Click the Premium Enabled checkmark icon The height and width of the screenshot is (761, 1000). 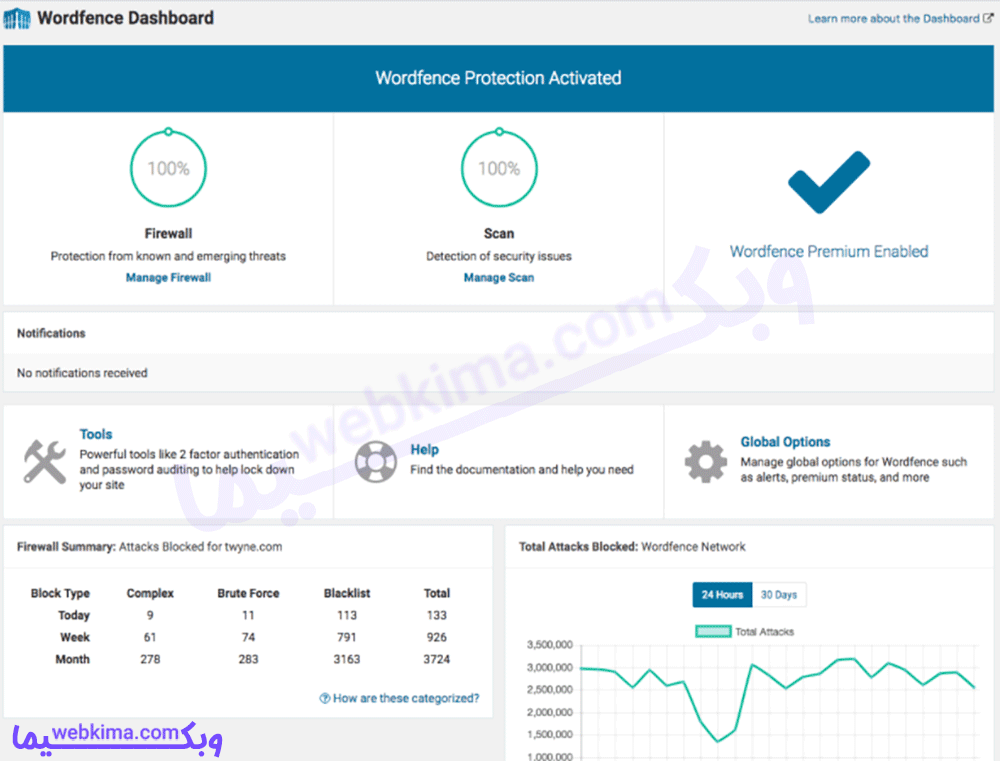click(x=828, y=182)
